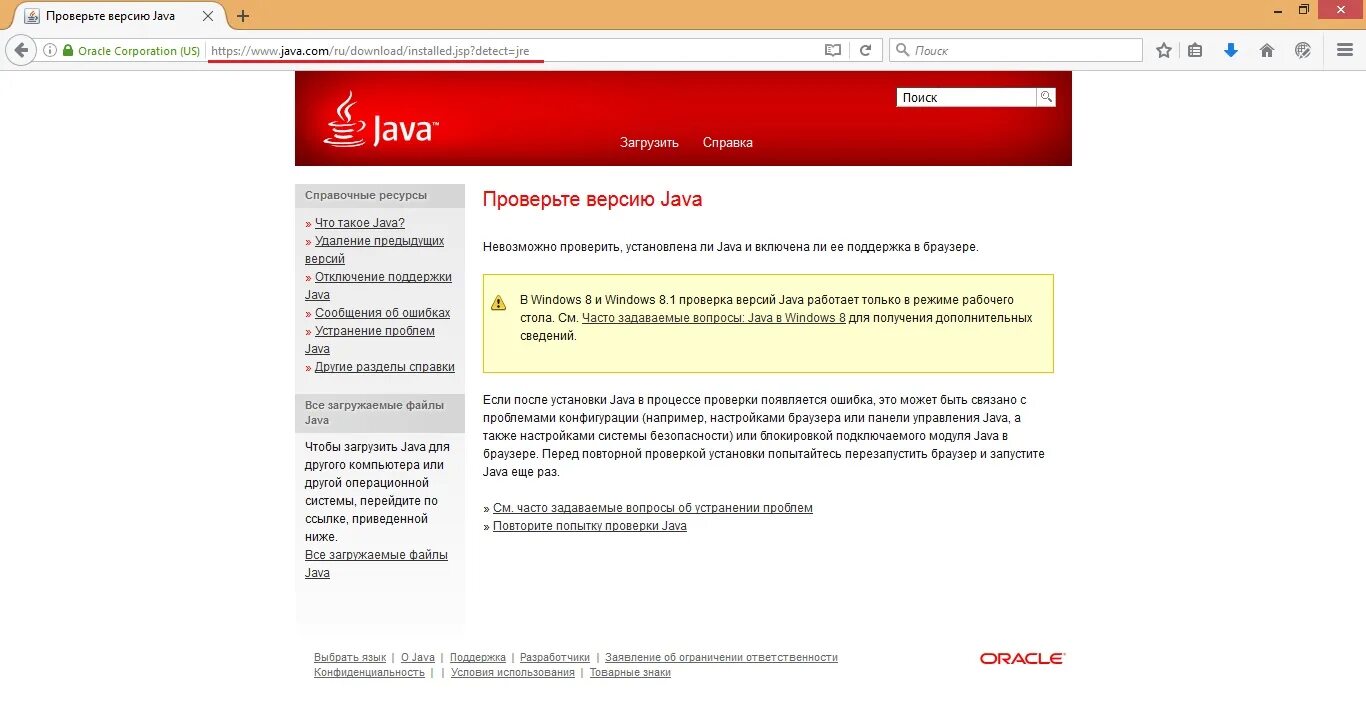
Task: Open the 'Что такое Java?' link
Action: click(x=360, y=223)
